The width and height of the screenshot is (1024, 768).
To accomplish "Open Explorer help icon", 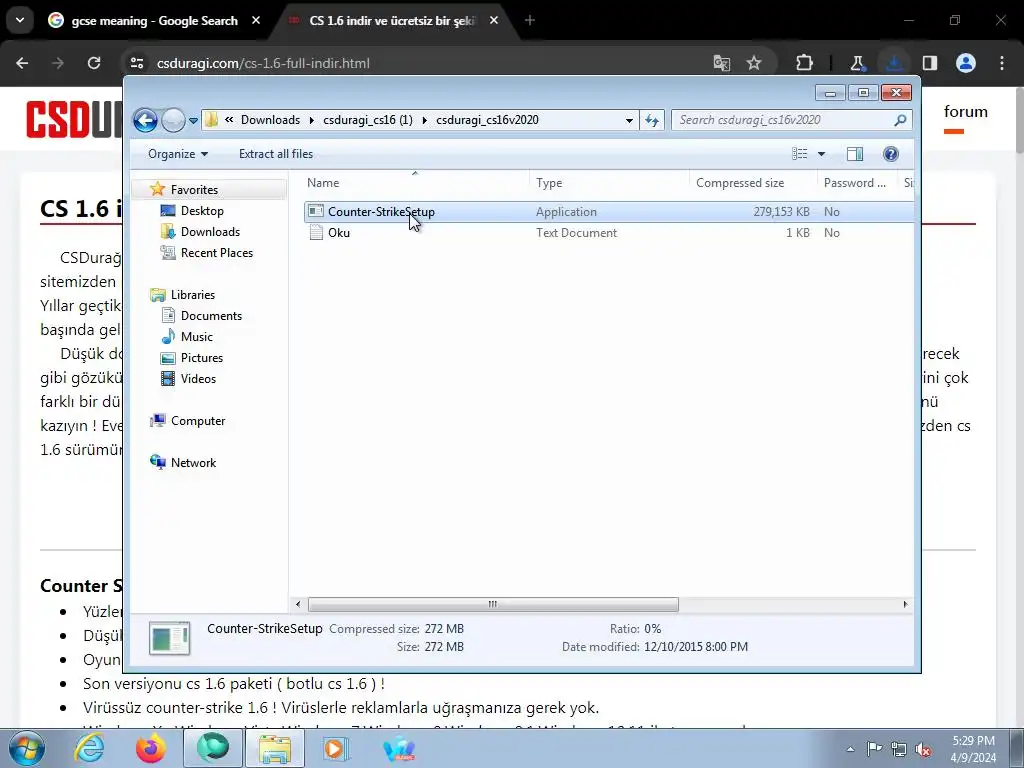I will point(891,154).
